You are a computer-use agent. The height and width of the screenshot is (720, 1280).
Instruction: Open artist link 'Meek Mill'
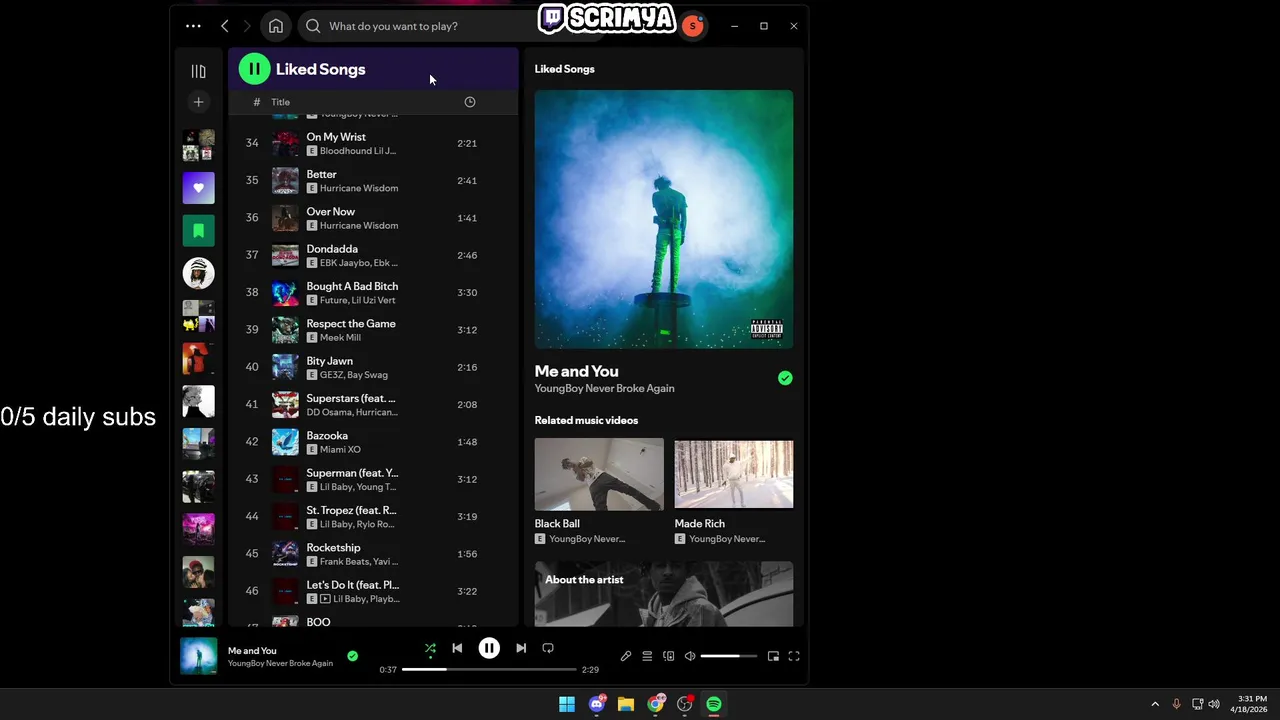pyautogui.click(x=340, y=338)
